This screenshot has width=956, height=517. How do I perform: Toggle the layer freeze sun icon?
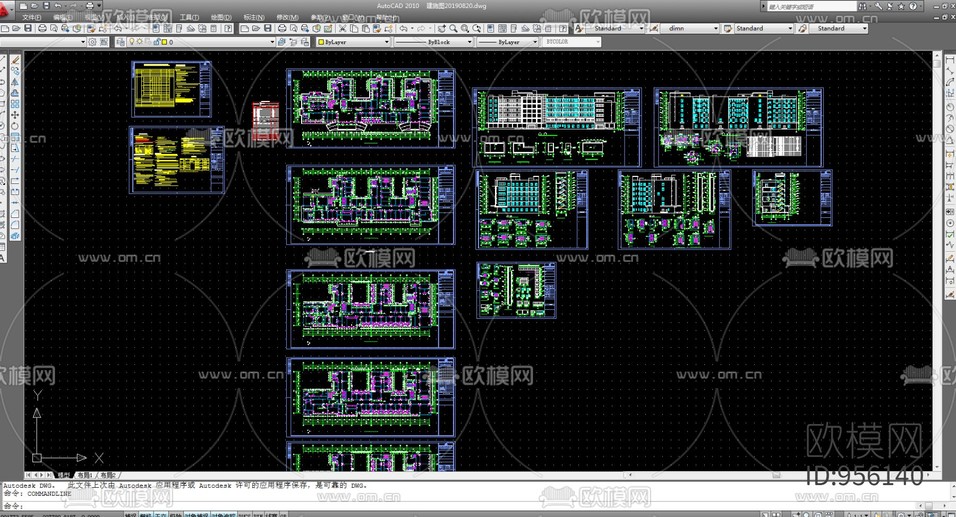[x=140, y=41]
